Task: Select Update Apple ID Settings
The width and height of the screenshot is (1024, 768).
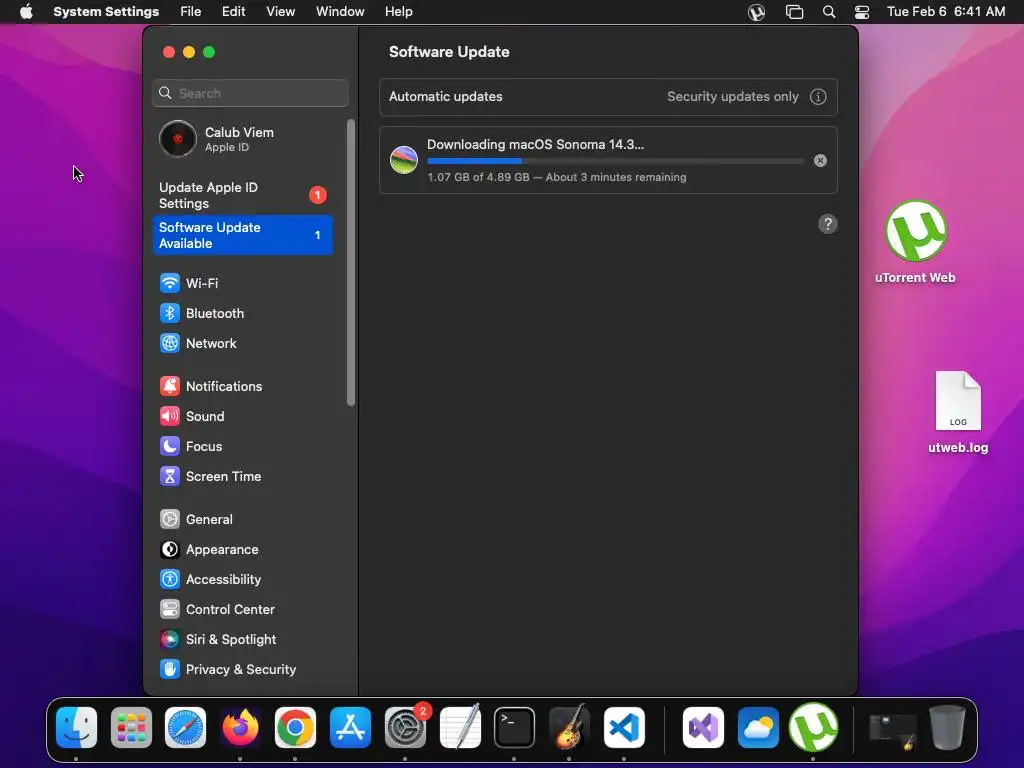Action: click(243, 195)
